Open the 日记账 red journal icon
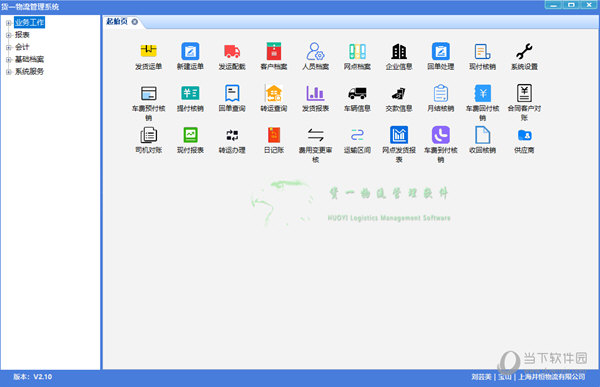The width and height of the screenshot is (600, 387). 274,135
